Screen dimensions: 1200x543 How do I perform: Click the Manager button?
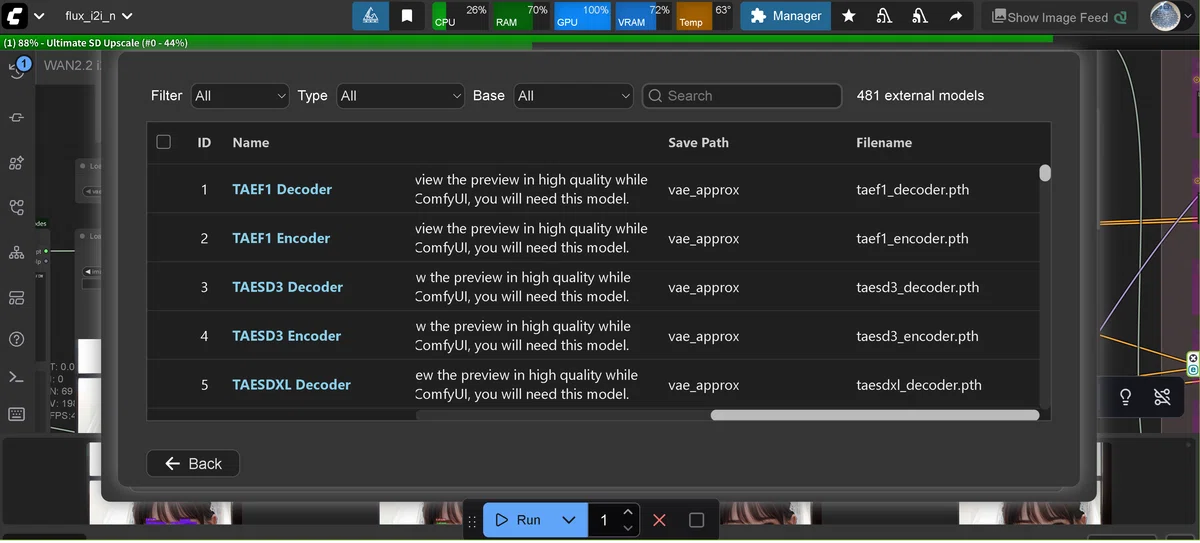point(786,16)
